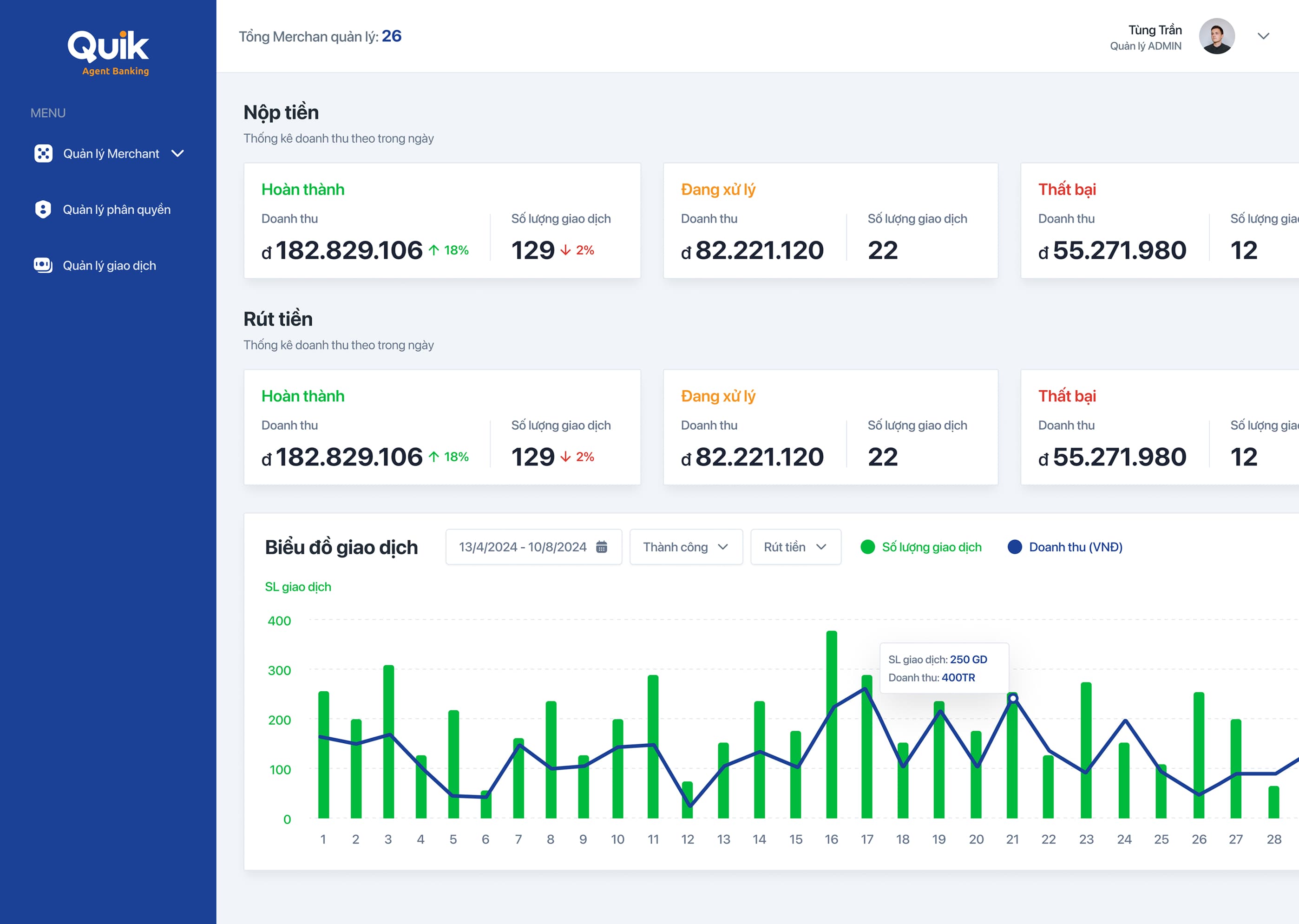1299x924 pixels.
Task: Click the Thất bại card title under Nộp tiền
Action: pyautogui.click(x=1067, y=189)
